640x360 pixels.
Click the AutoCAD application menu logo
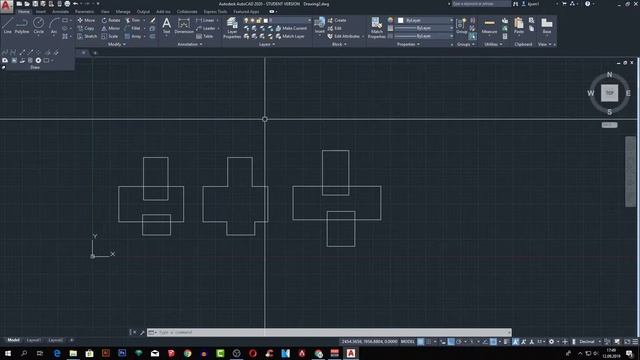6,6
